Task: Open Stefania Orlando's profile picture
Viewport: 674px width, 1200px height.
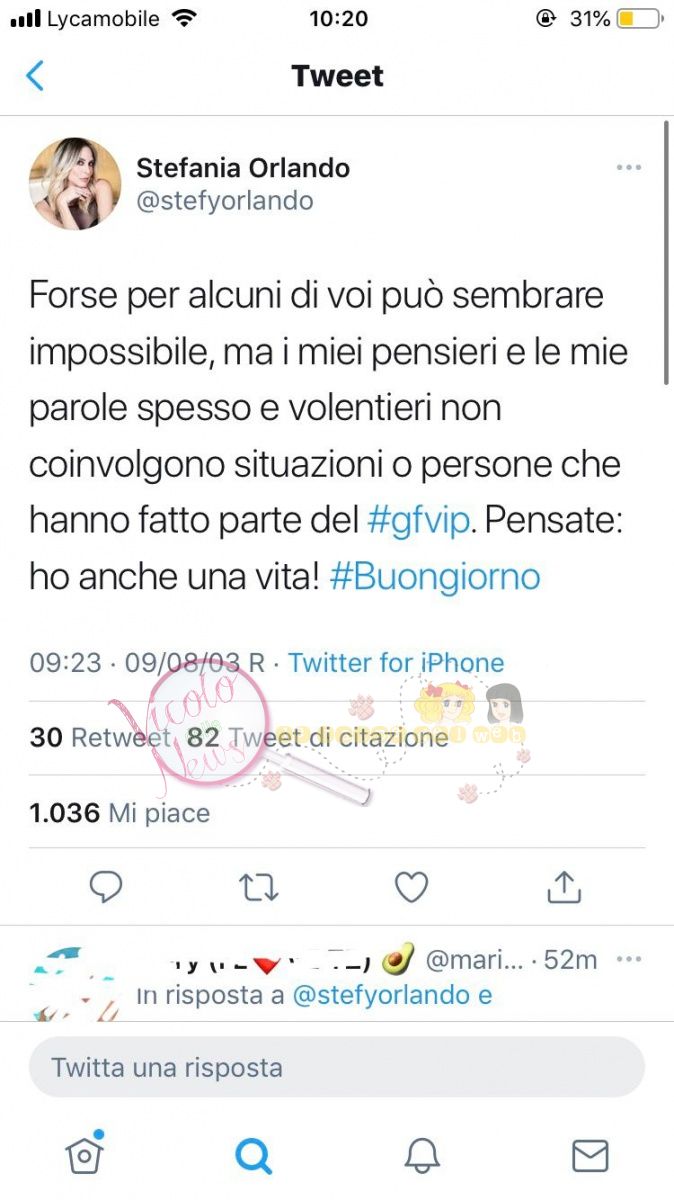Action: [75, 184]
